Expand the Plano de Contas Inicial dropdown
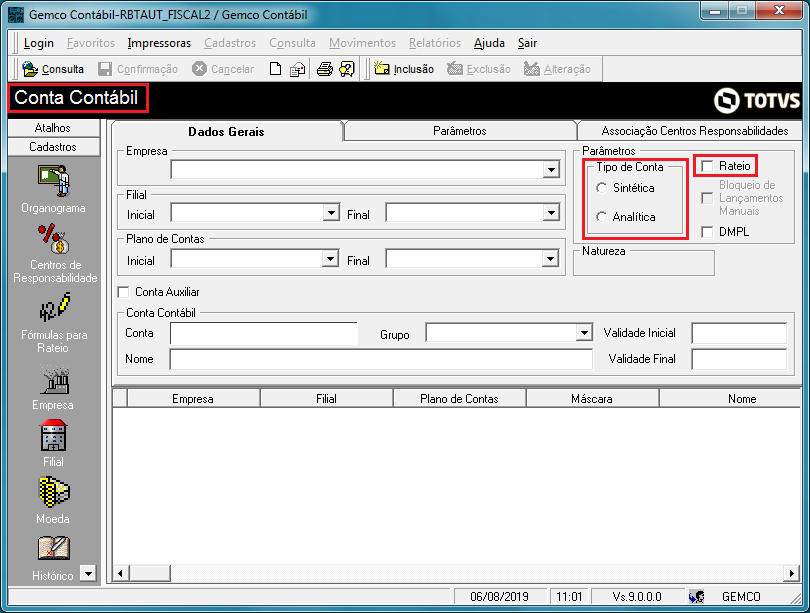Image resolution: width=810 pixels, height=613 pixels. click(330, 258)
